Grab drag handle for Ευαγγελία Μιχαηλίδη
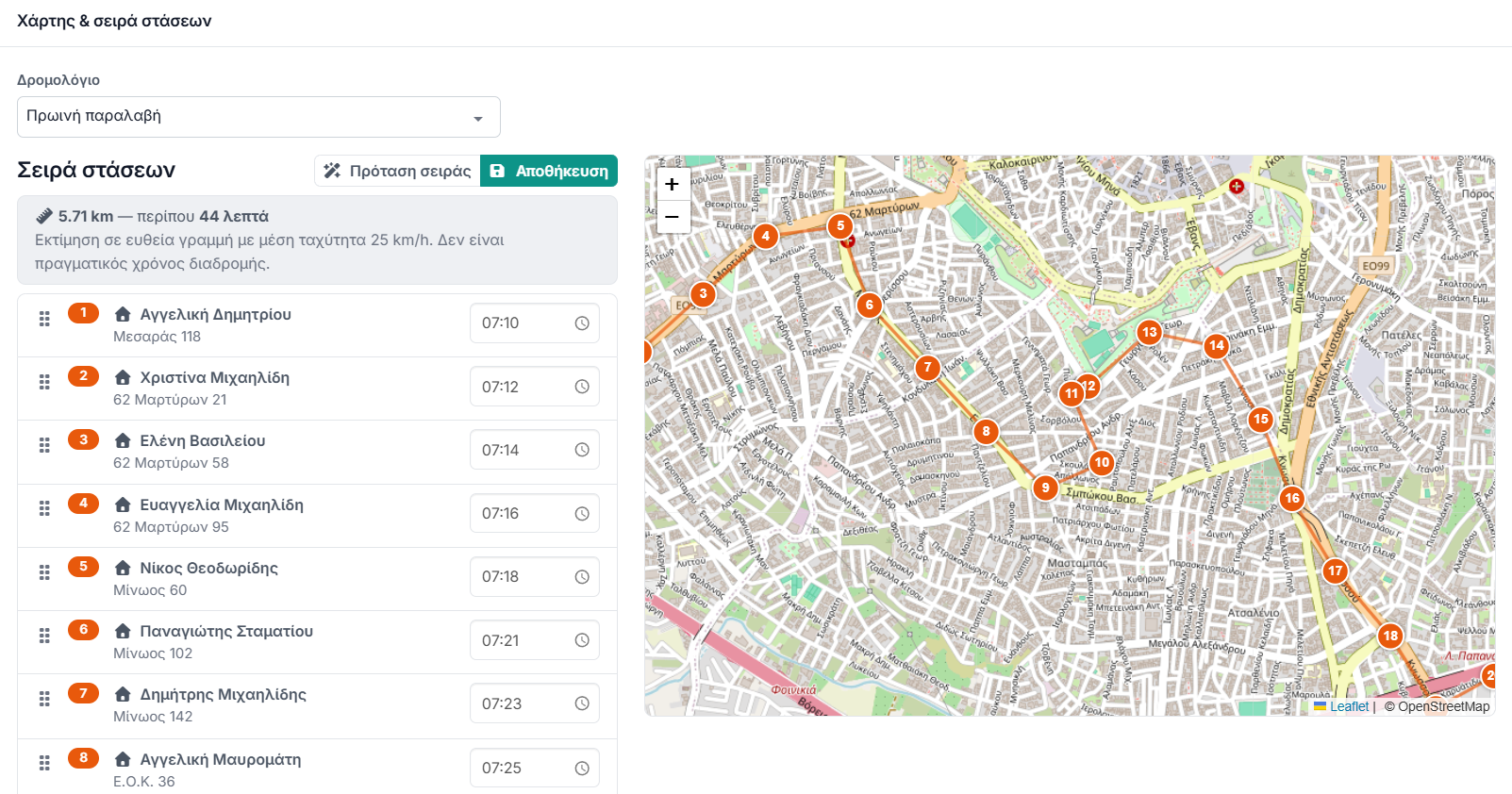The width and height of the screenshot is (1512, 794). coord(44,509)
